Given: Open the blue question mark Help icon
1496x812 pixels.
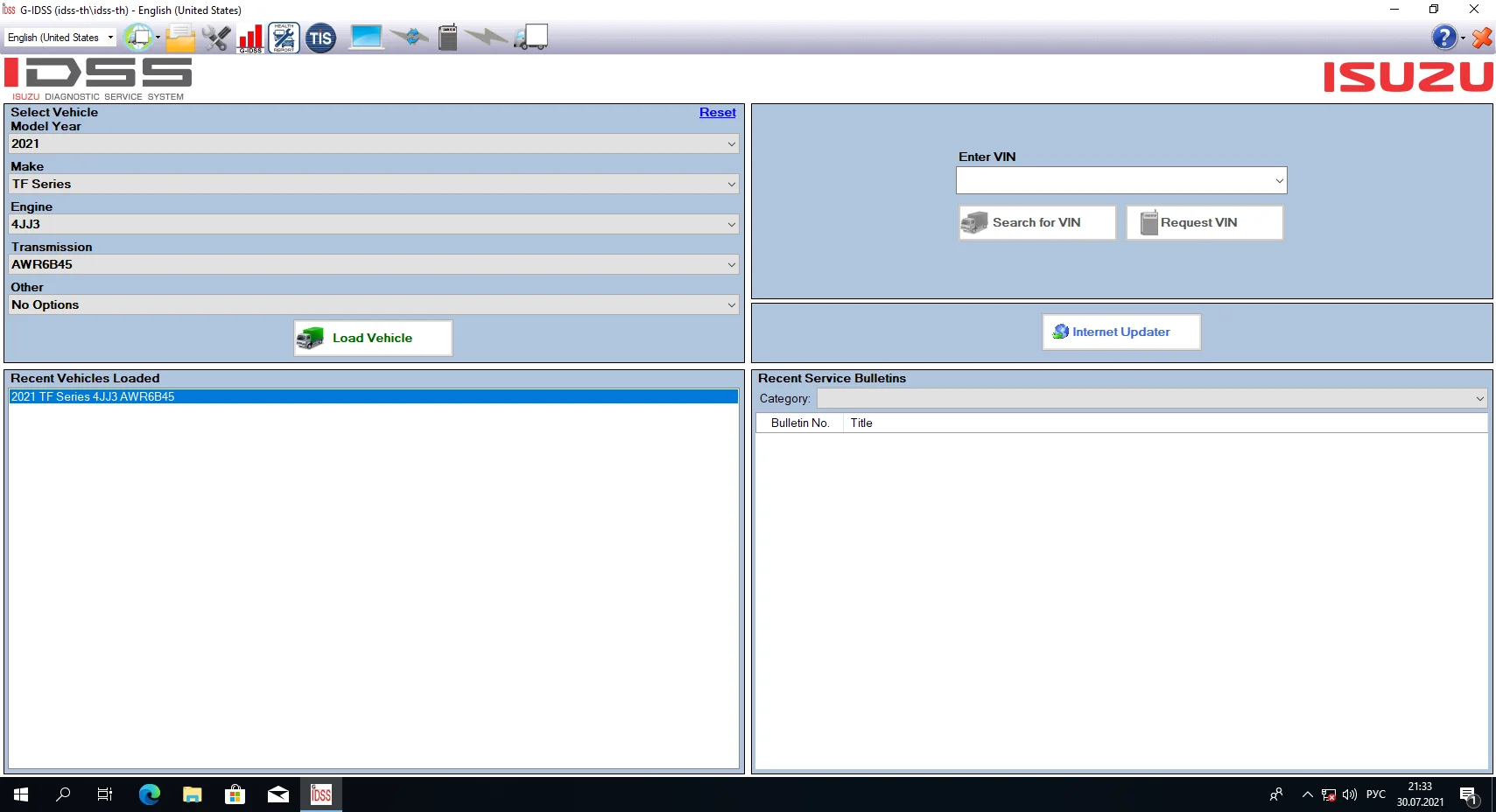Looking at the screenshot, I should click(1443, 38).
